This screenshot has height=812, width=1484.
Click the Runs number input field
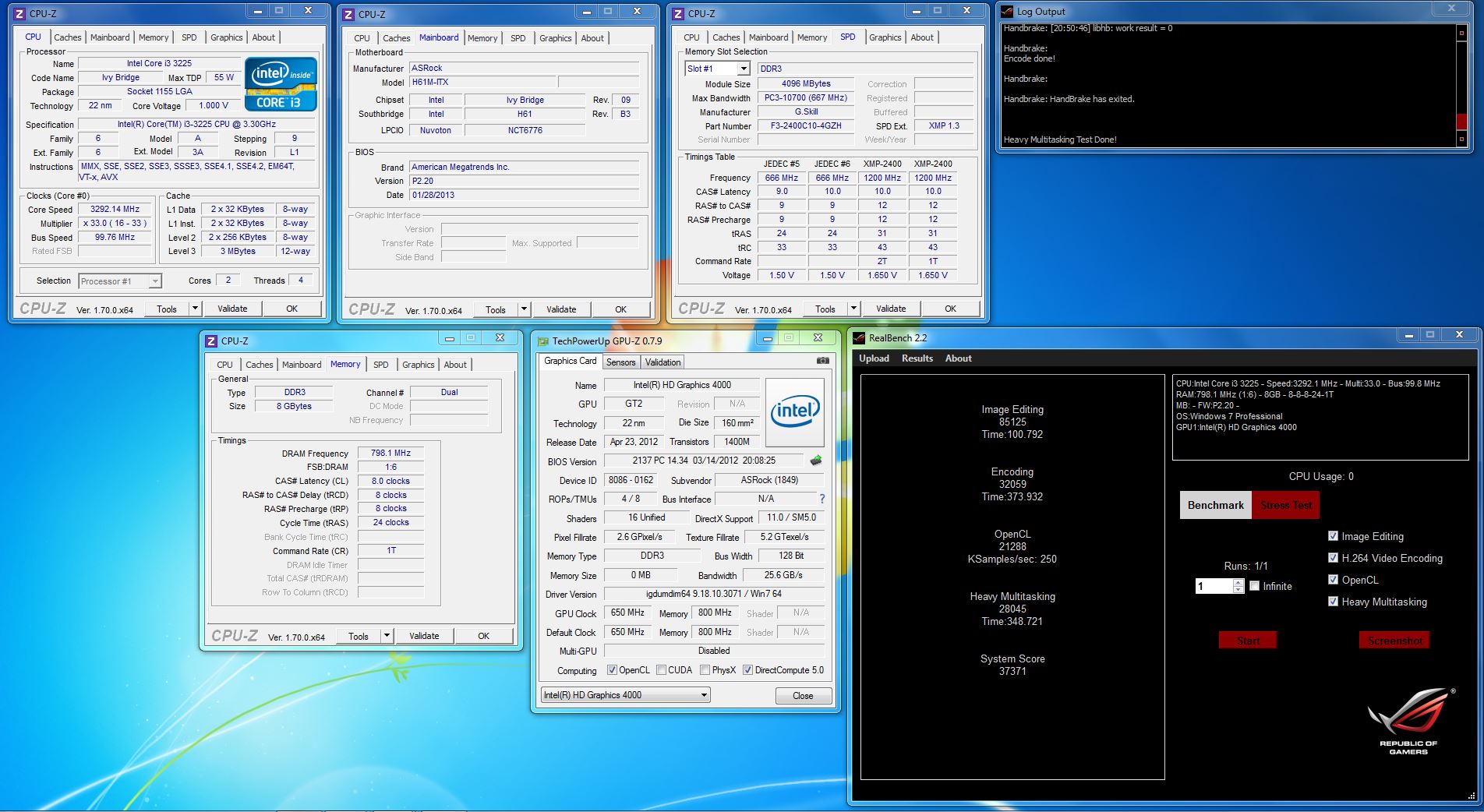(x=1214, y=586)
